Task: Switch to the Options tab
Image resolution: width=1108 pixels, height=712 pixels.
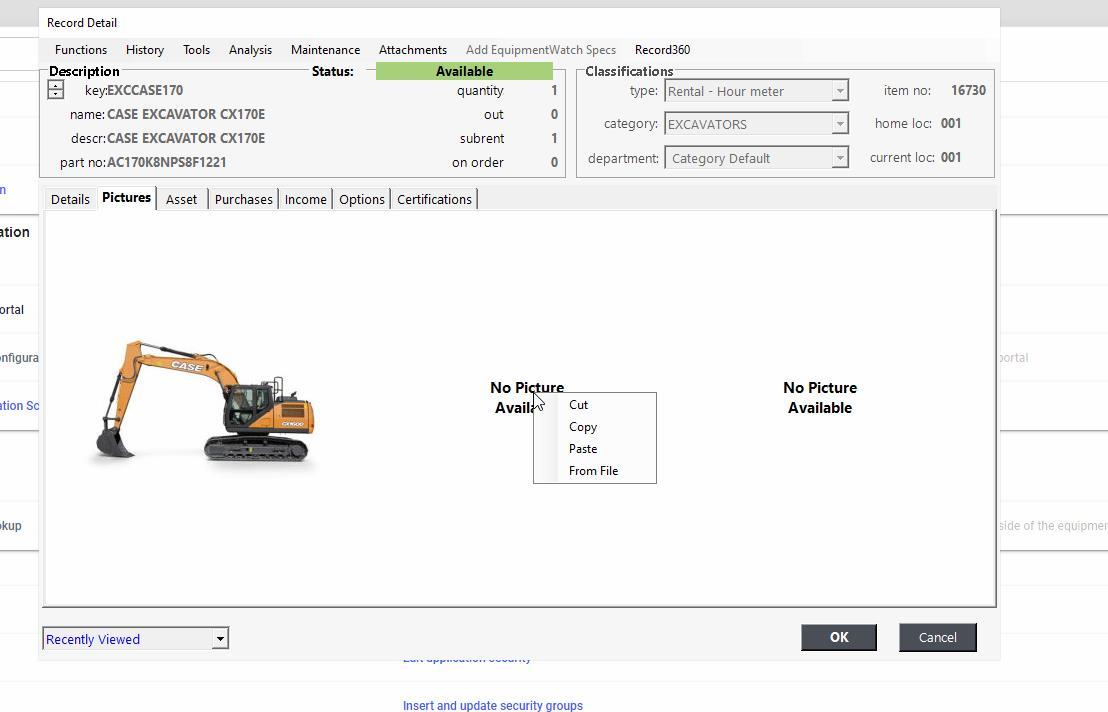Action: (362, 199)
